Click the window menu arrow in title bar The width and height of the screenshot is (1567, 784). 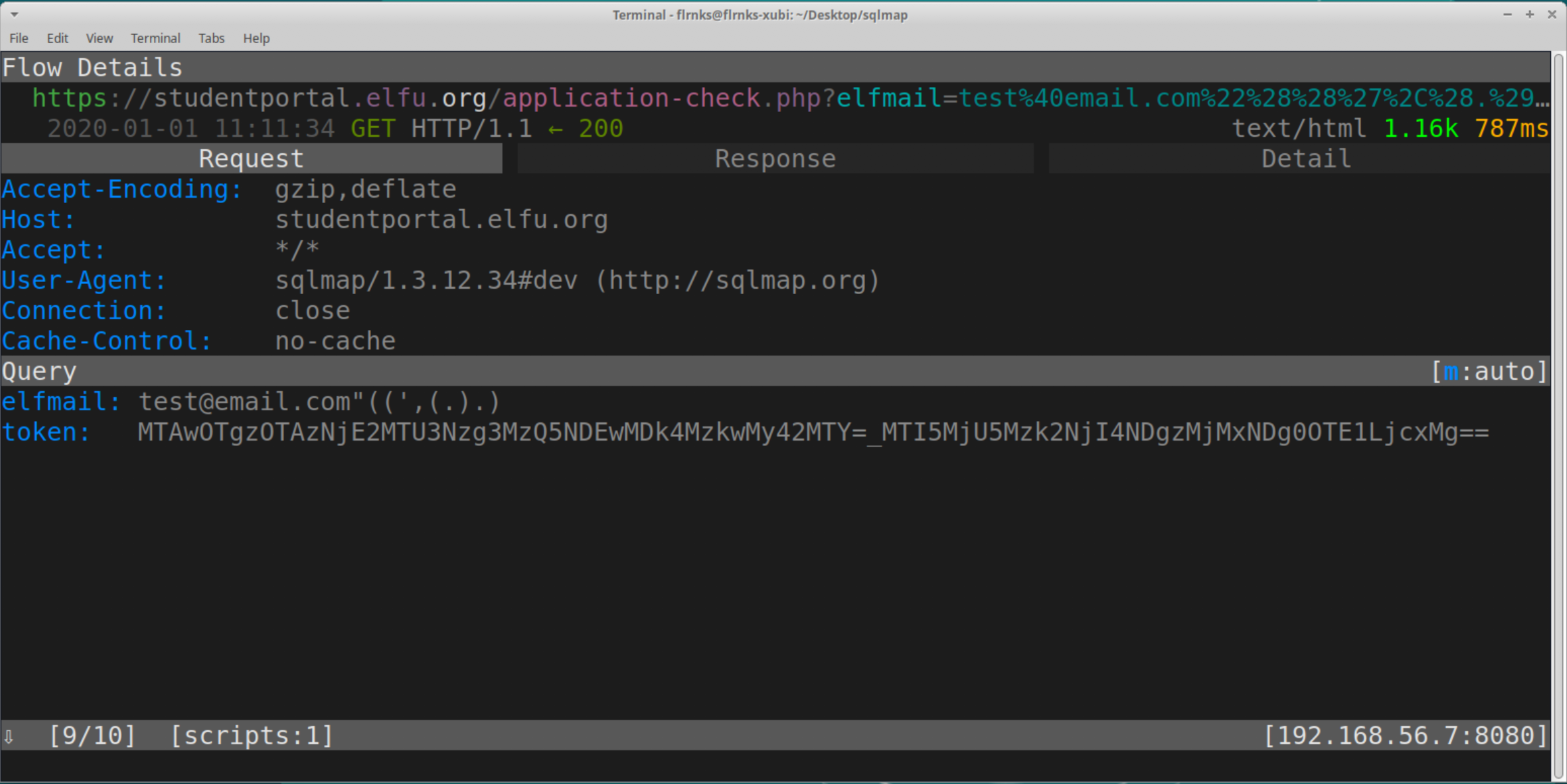pos(14,14)
